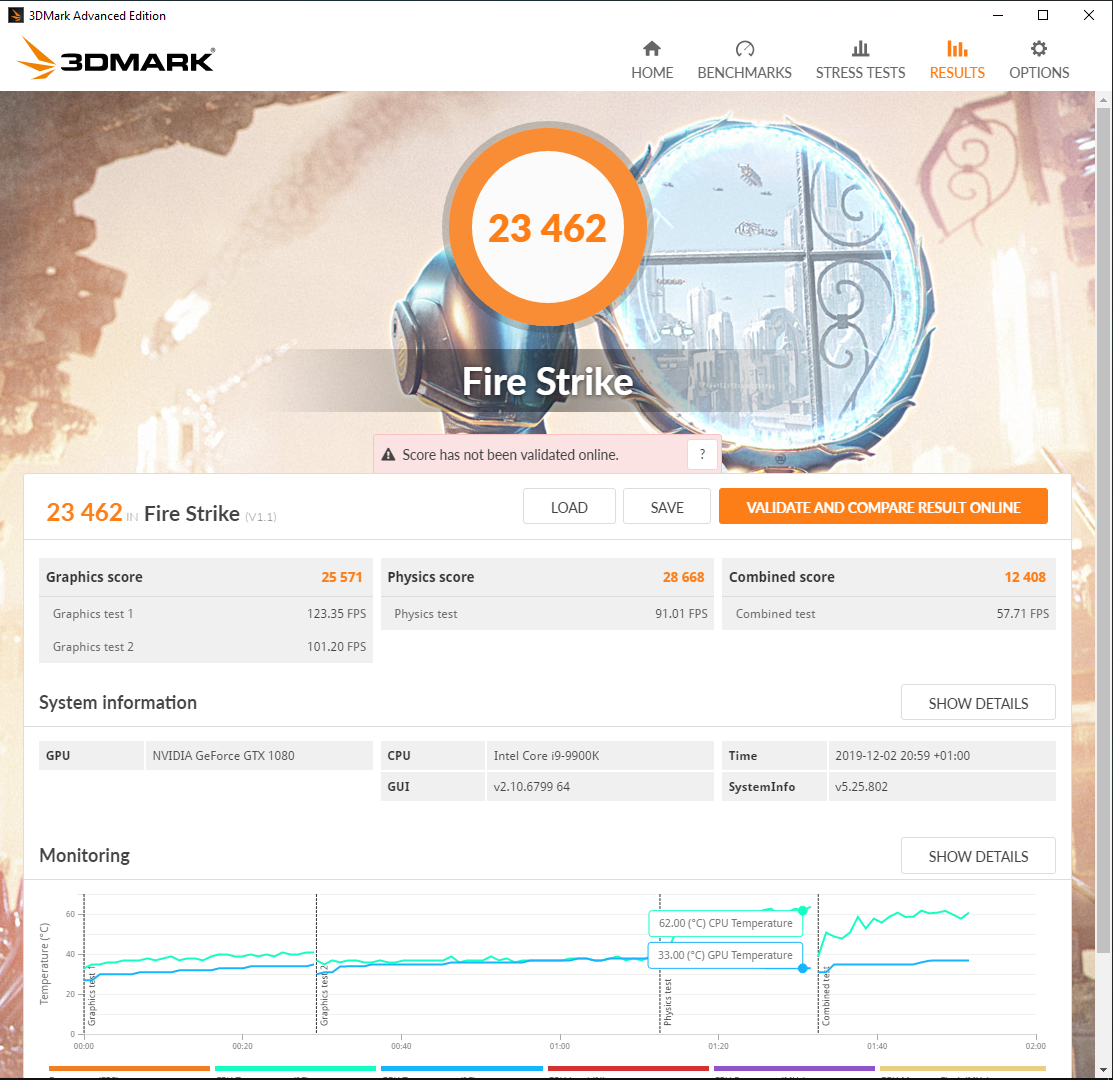Click the 3DMark app icon in title bar
This screenshot has width=1113, height=1080.
pyautogui.click(x=16, y=15)
